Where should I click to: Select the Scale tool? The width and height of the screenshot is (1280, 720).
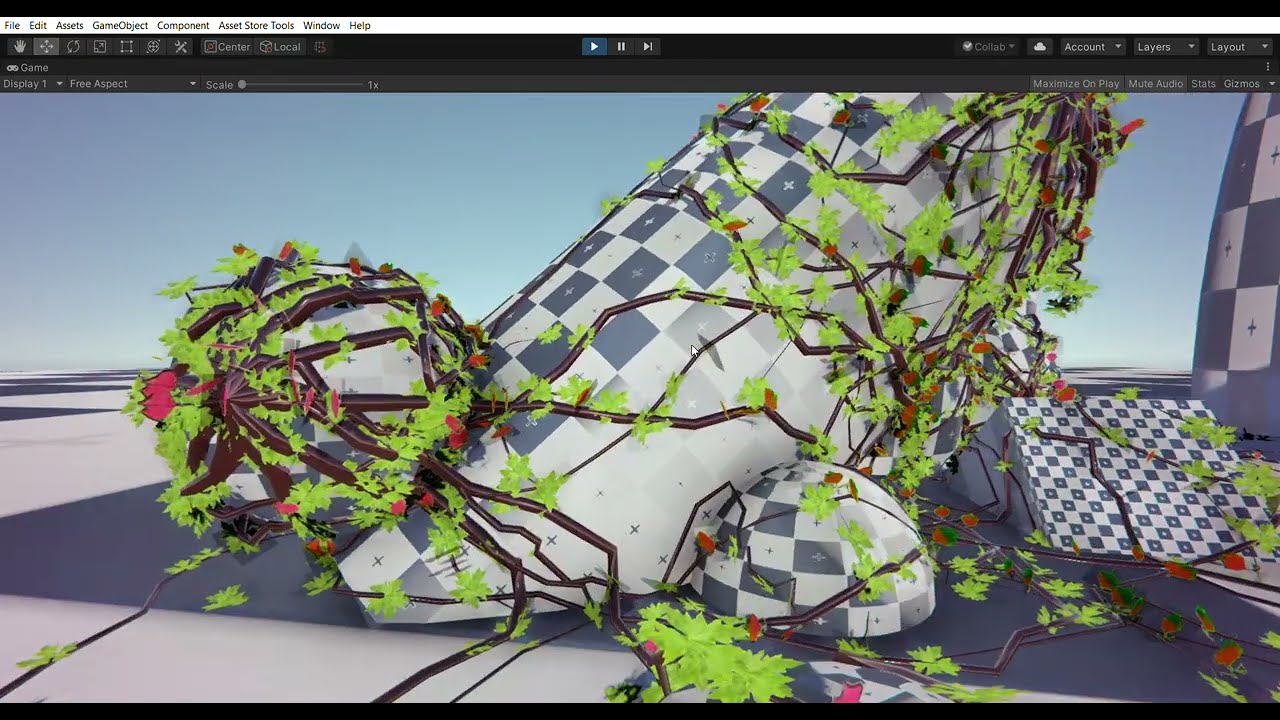point(100,47)
